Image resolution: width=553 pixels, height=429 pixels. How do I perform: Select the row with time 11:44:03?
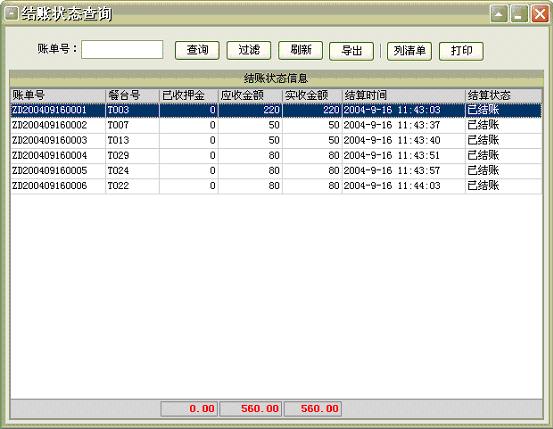[276, 186]
